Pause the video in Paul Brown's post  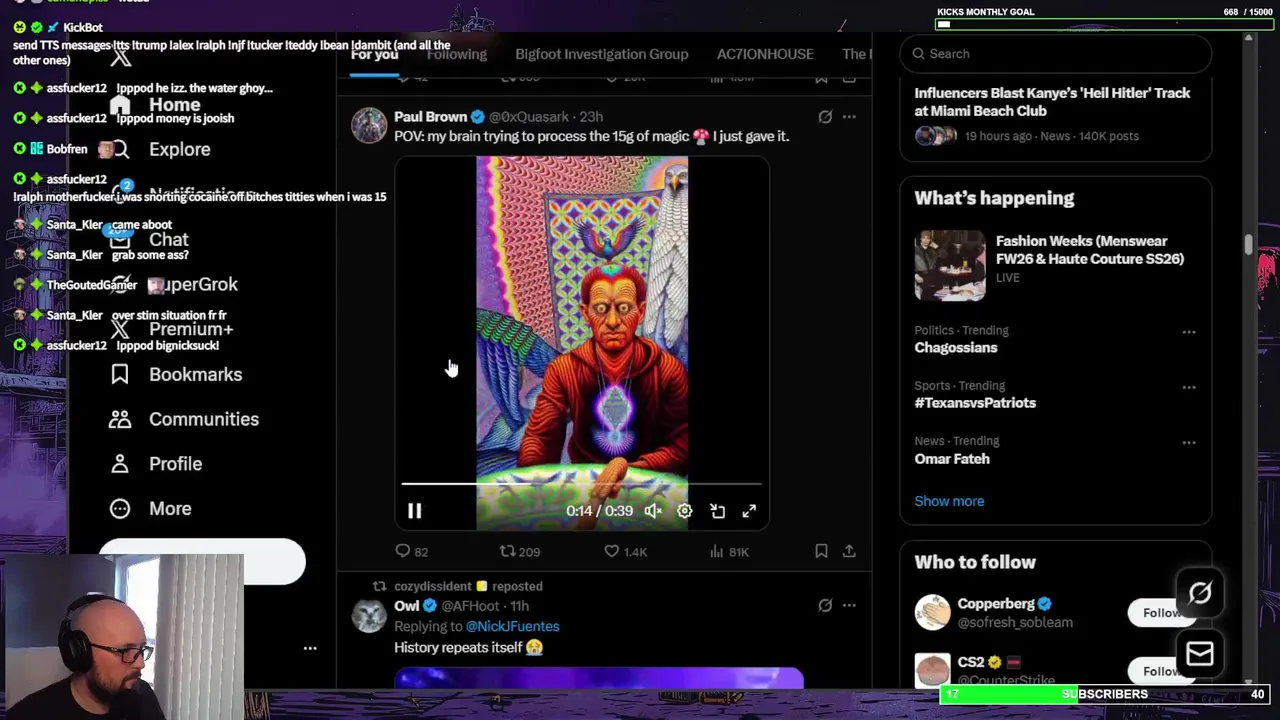(414, 511)
